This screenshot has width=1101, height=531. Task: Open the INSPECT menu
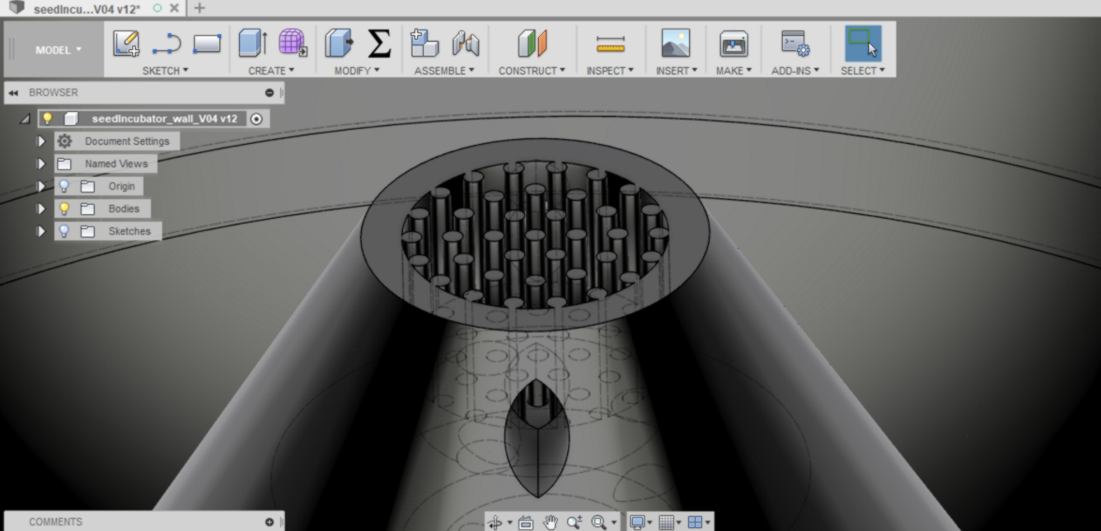[610, 70]
